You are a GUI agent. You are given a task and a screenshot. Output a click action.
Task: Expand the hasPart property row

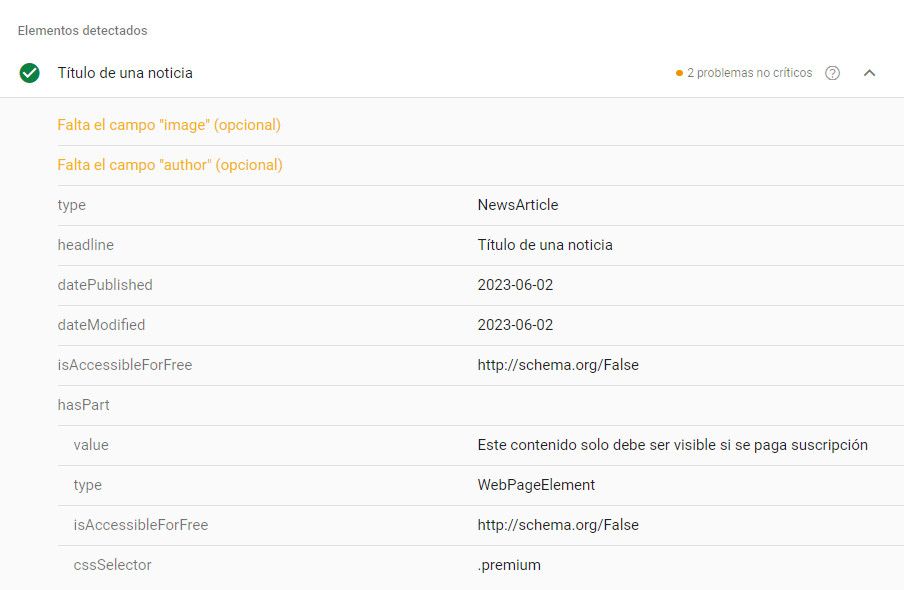[x=83, y=404]
